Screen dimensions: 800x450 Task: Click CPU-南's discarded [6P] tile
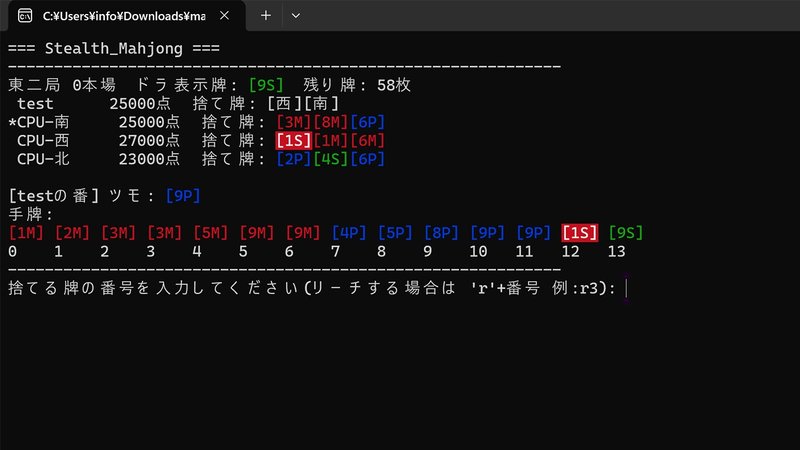pyautogui.click(x=367, y=122)
